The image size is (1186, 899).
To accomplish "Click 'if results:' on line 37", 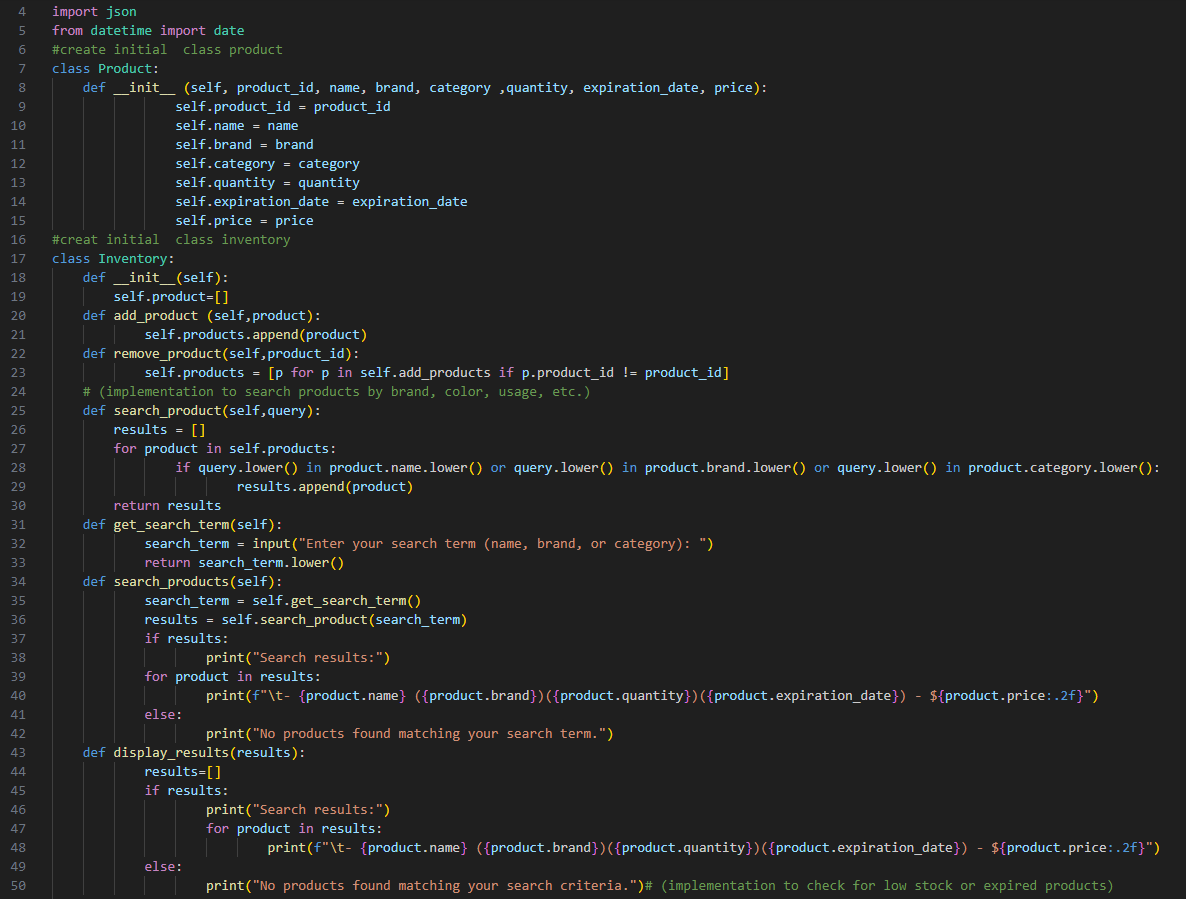I will point(186,639).
